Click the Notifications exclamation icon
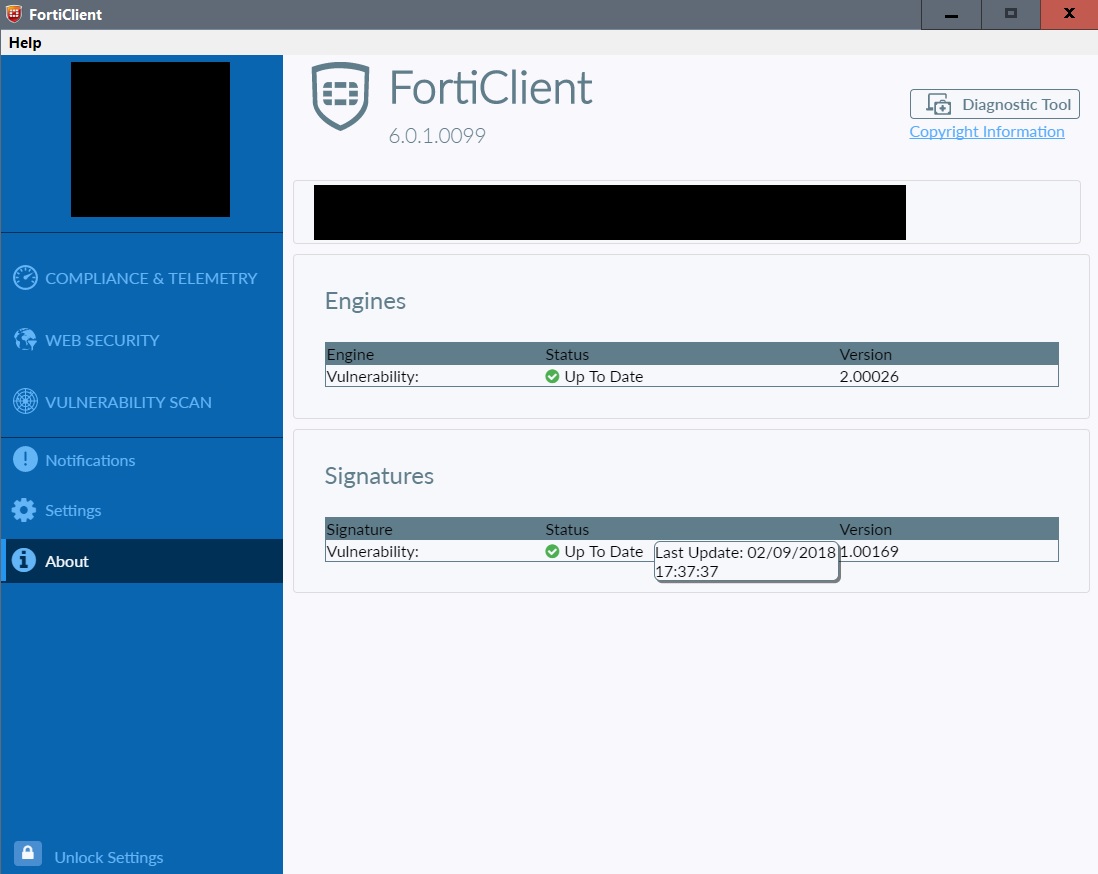 click(25, 459)
